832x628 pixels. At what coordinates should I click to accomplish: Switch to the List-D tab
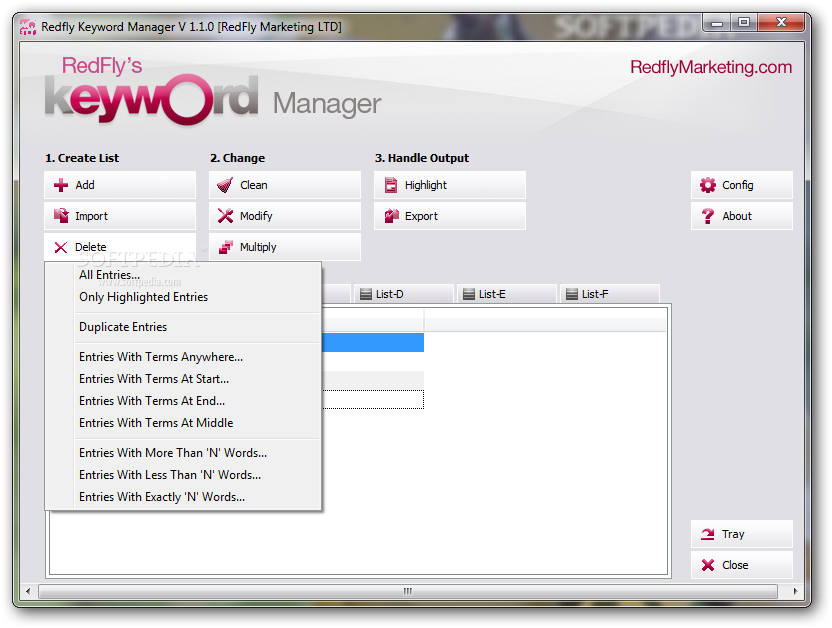pos(404,294)
